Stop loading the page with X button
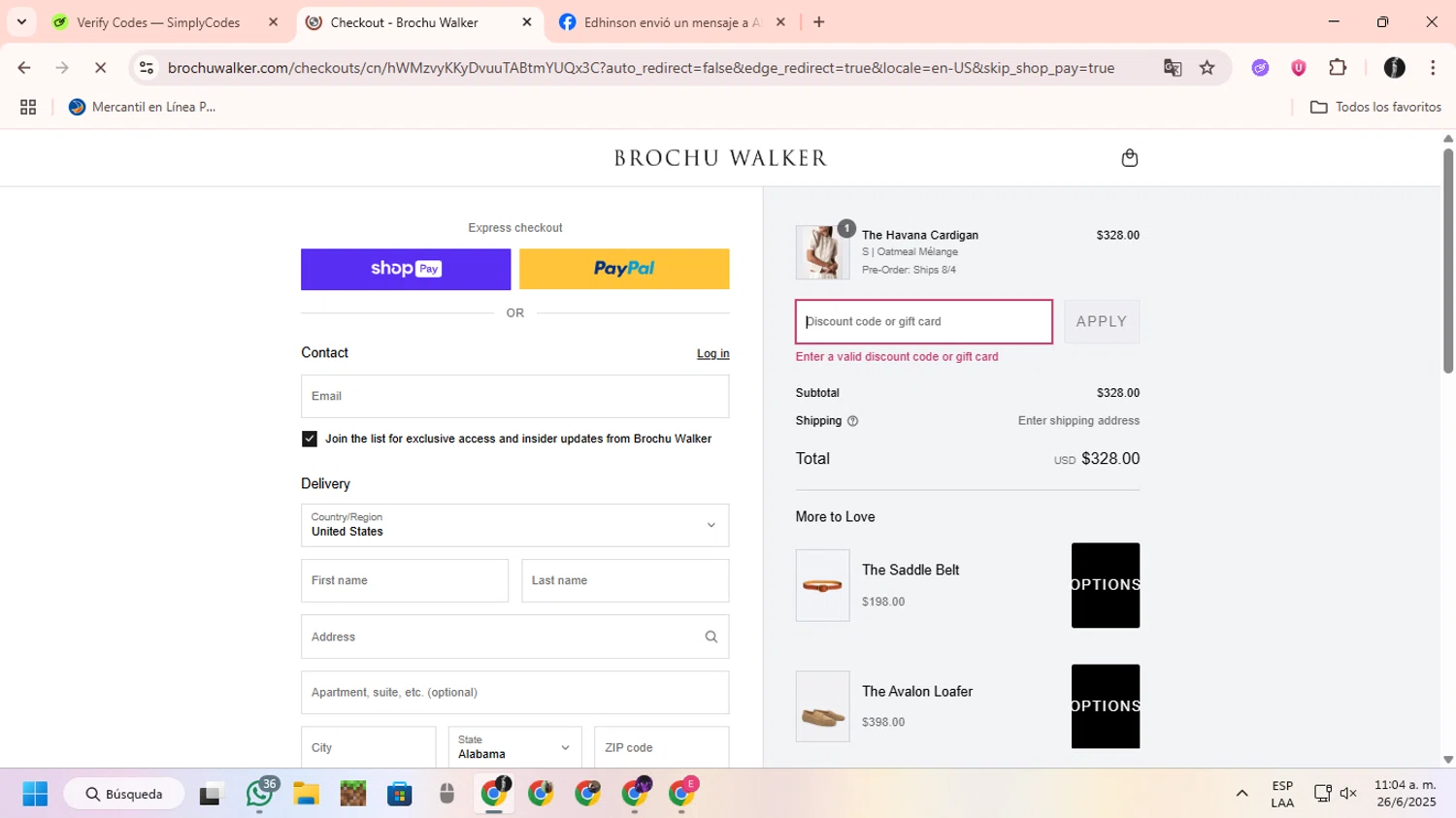This screenshot has height=818, width=1456. [100, 67]
